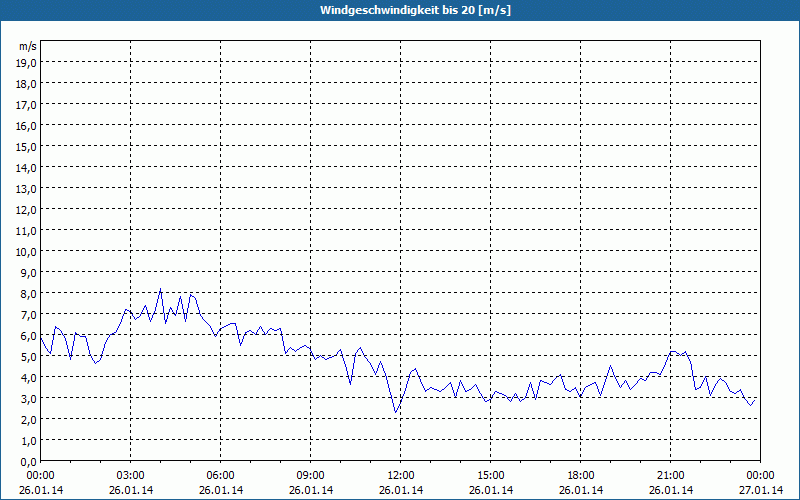Screen dimensions: 800x500
Task: Click the 18:00 time axis label
Action: [x=581, y=476]
